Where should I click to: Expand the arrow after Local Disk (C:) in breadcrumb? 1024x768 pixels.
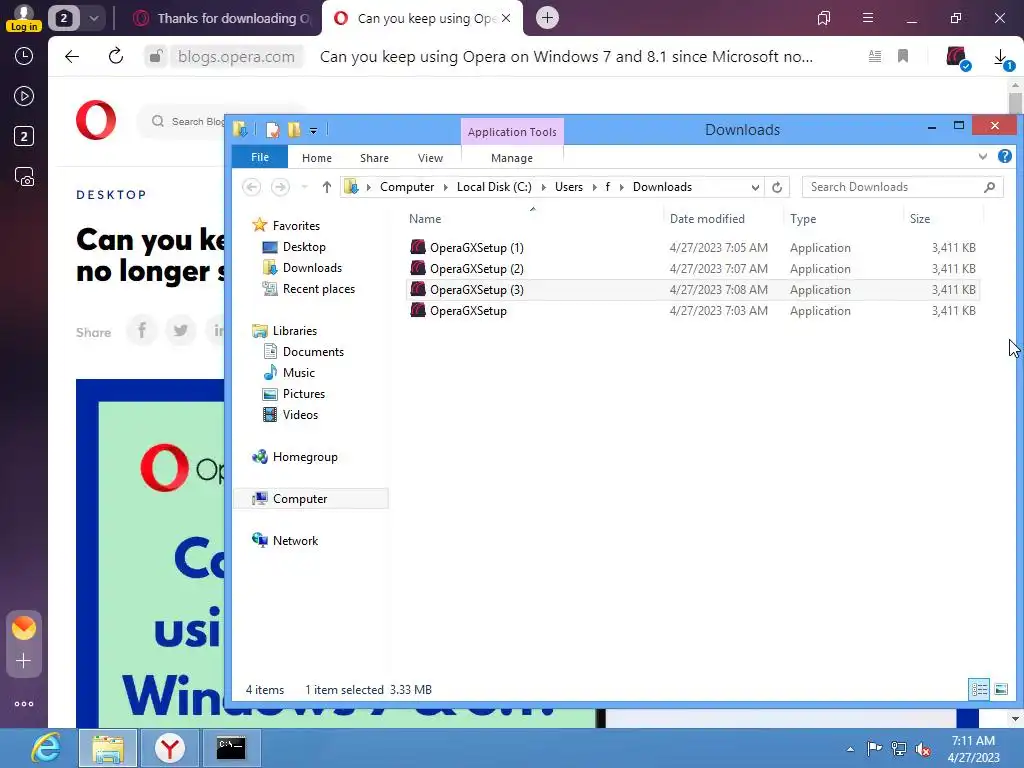543,187
